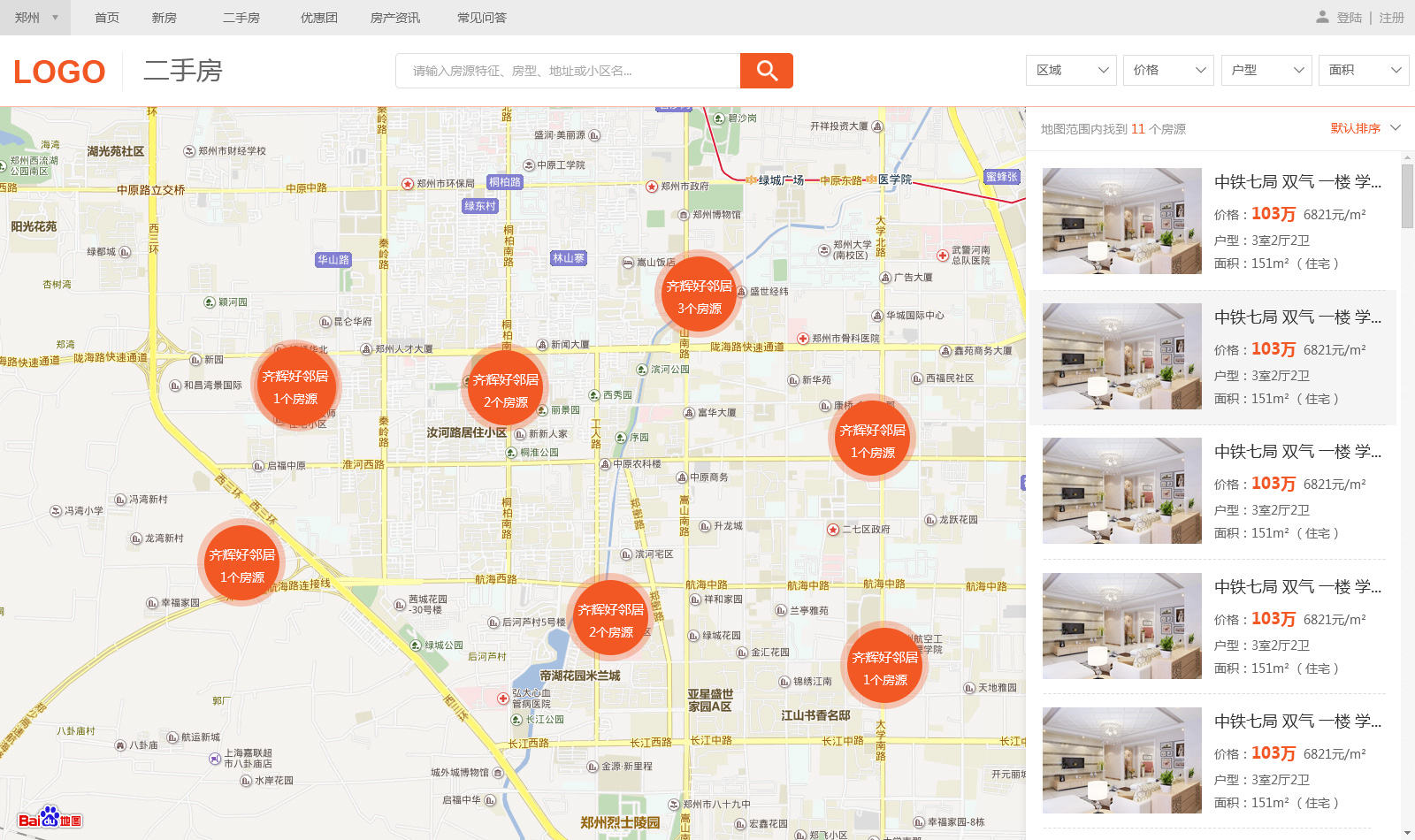The width and height of the screenshot is (1415, 840).
Task: Expand the 户型 filter dropdown
Action: (x=1266, y=70)
